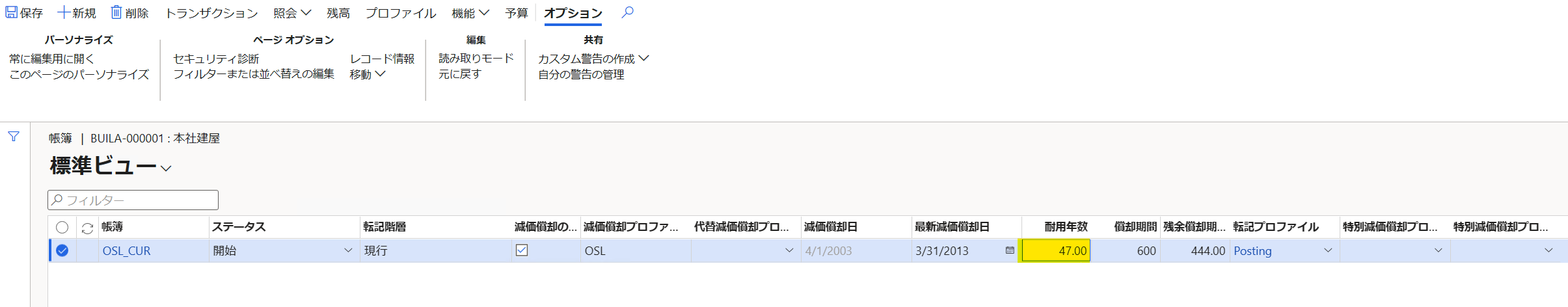Toggle the 減価償却の計算 checkbox

coord(522,250)
